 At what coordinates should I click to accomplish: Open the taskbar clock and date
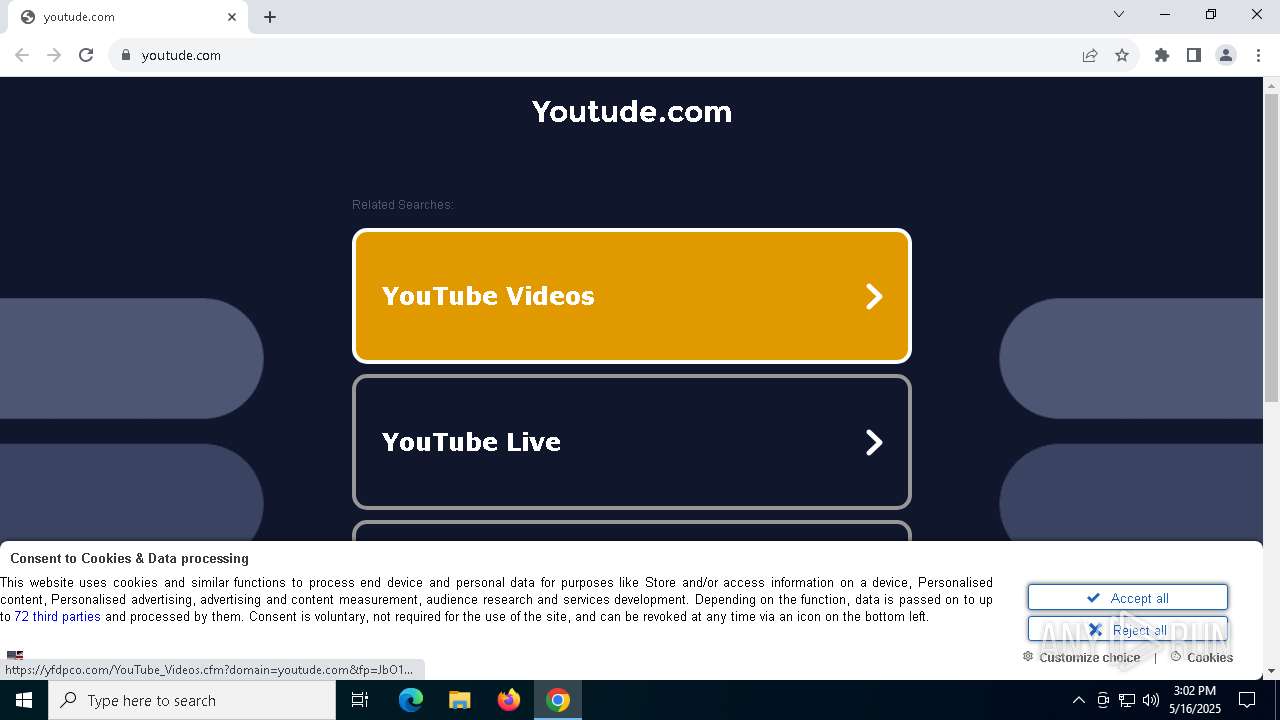tap(1195, 700)
